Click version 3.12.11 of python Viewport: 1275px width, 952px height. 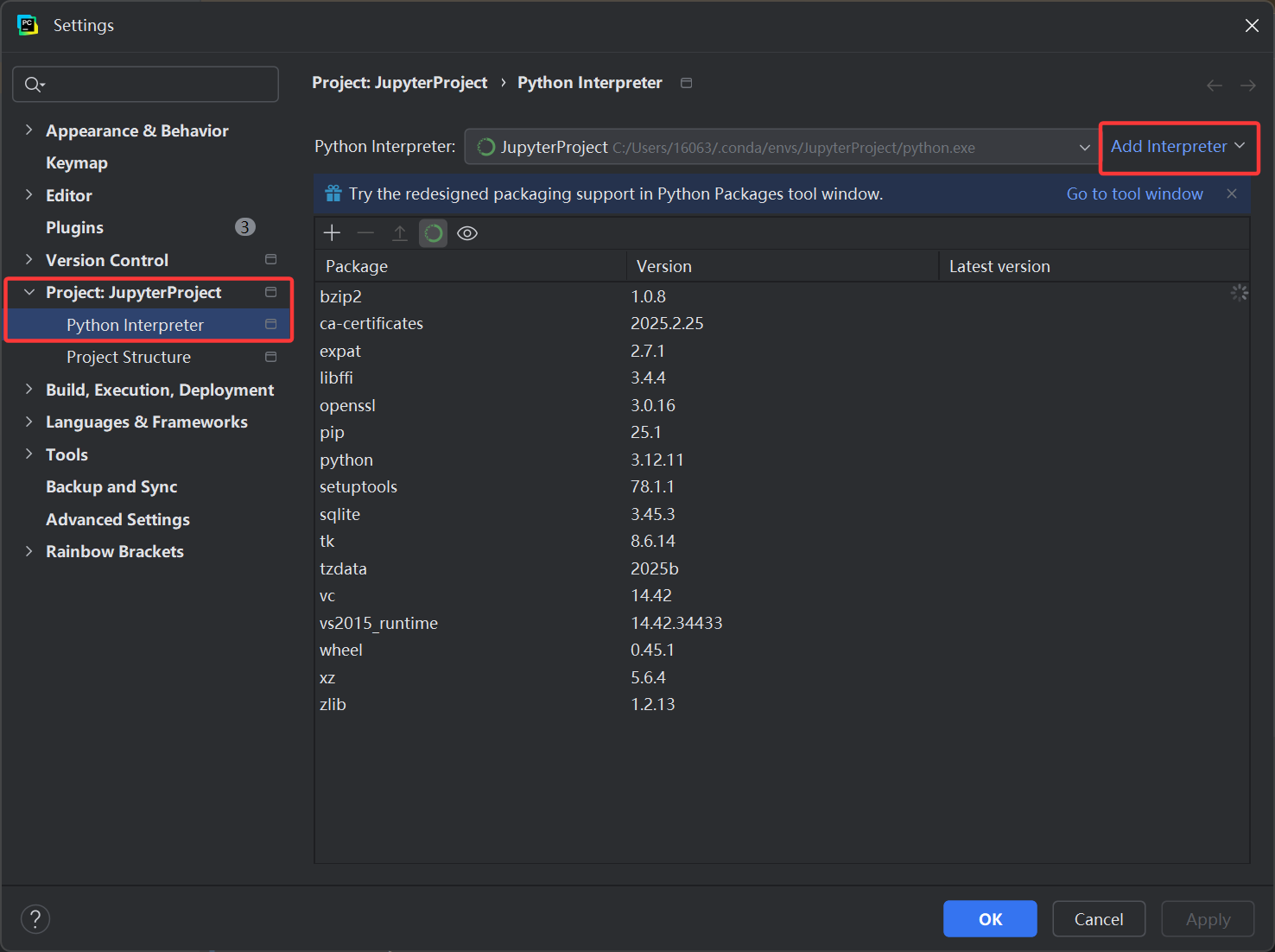[657, 460]
